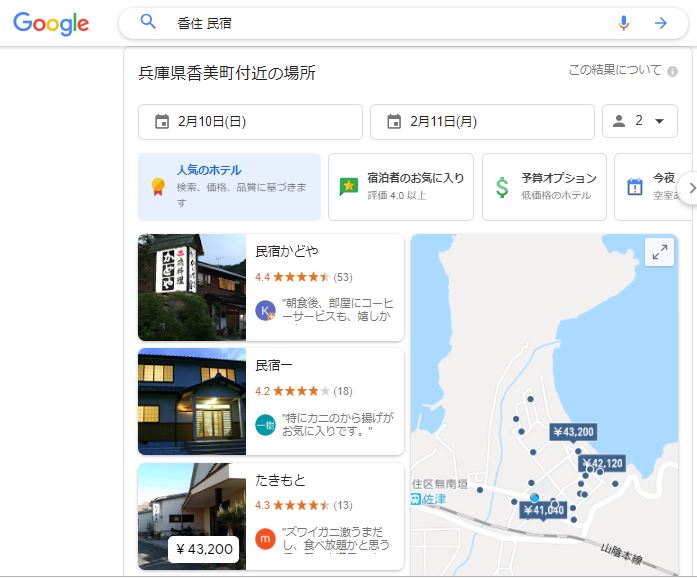Read the 朝食後 review snippet
697x578 pixels.
337,310
